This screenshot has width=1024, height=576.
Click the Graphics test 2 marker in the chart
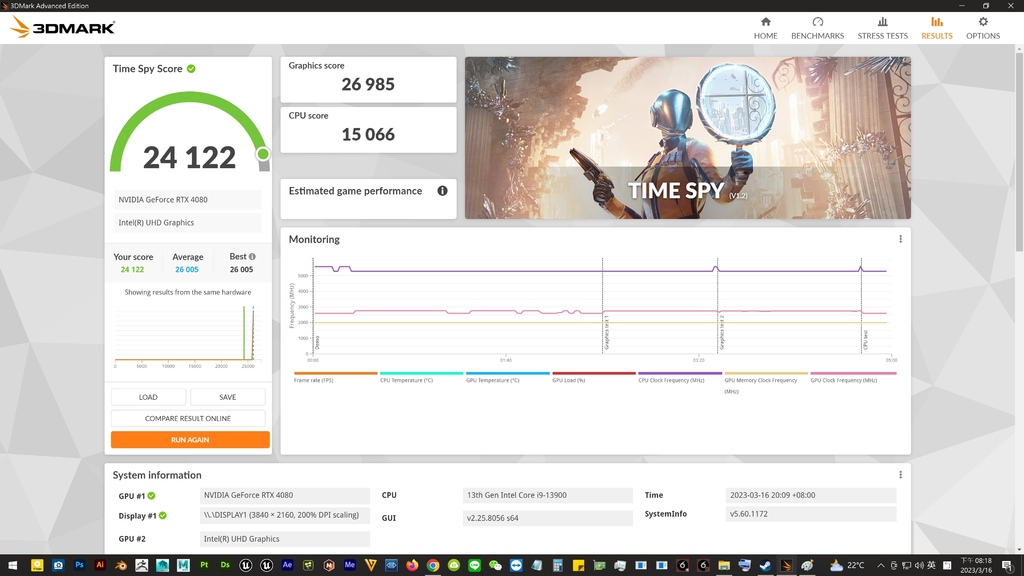pyautogui.click(x=721, y=332)
